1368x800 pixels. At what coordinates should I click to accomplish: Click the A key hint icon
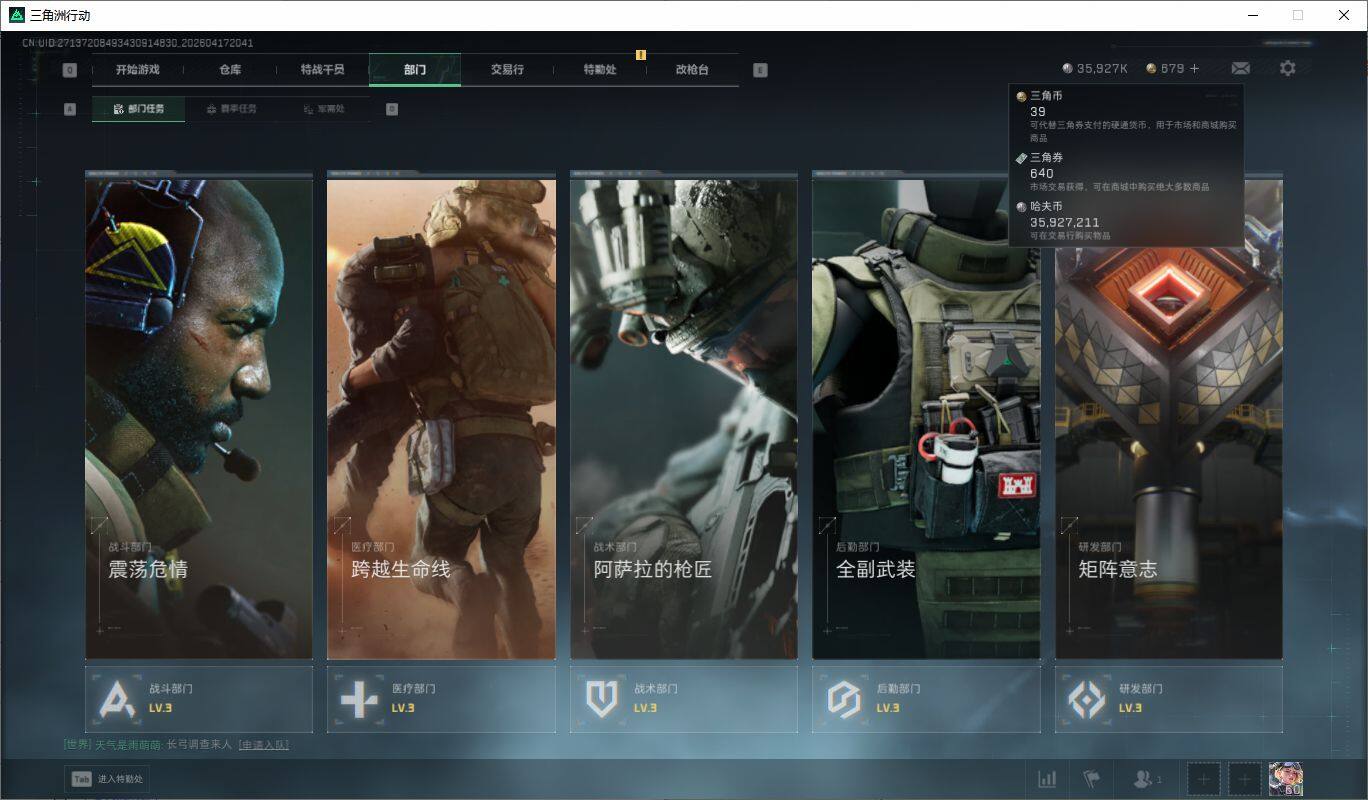70,109
